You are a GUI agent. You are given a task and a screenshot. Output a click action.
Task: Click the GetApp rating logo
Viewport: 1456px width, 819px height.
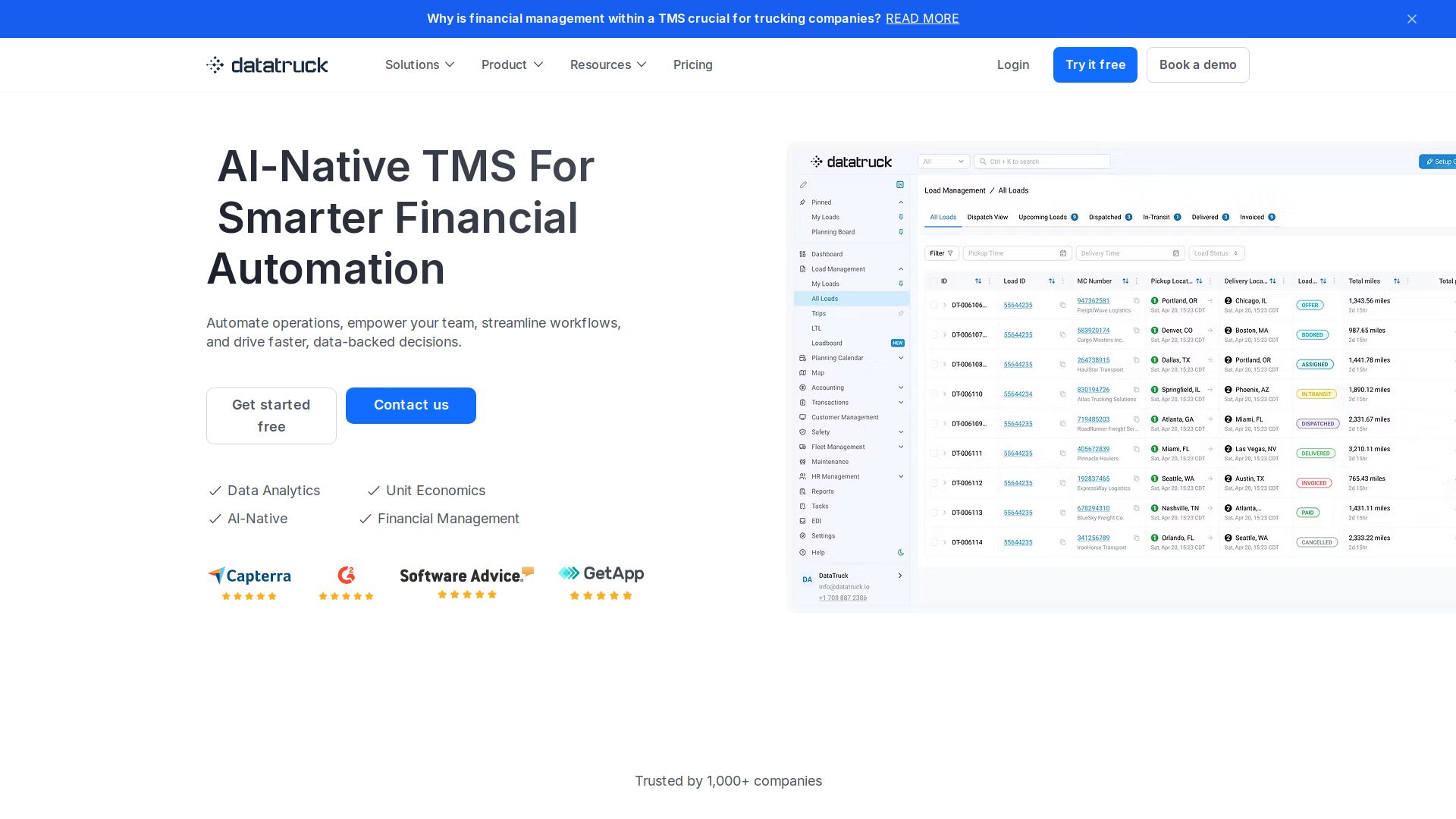point(601,574)
